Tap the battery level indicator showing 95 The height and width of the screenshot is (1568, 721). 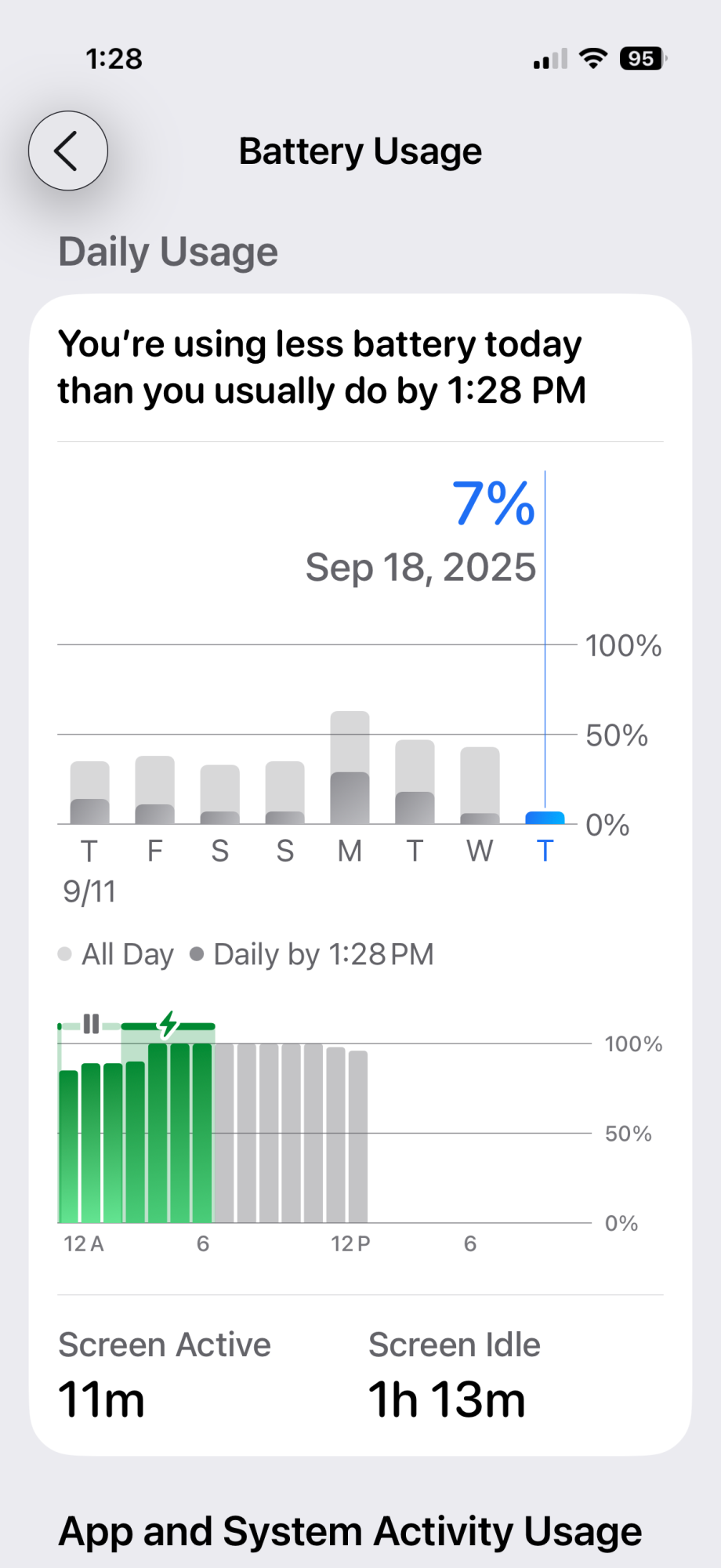tap(643, 59)
